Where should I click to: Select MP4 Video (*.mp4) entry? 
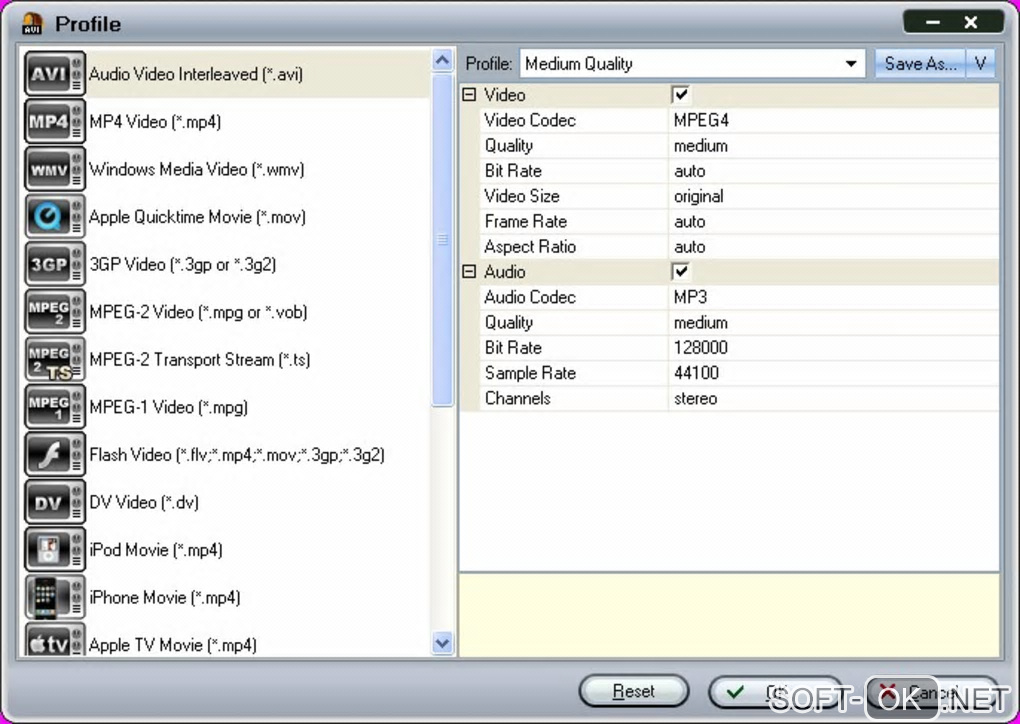pos(226,122)
